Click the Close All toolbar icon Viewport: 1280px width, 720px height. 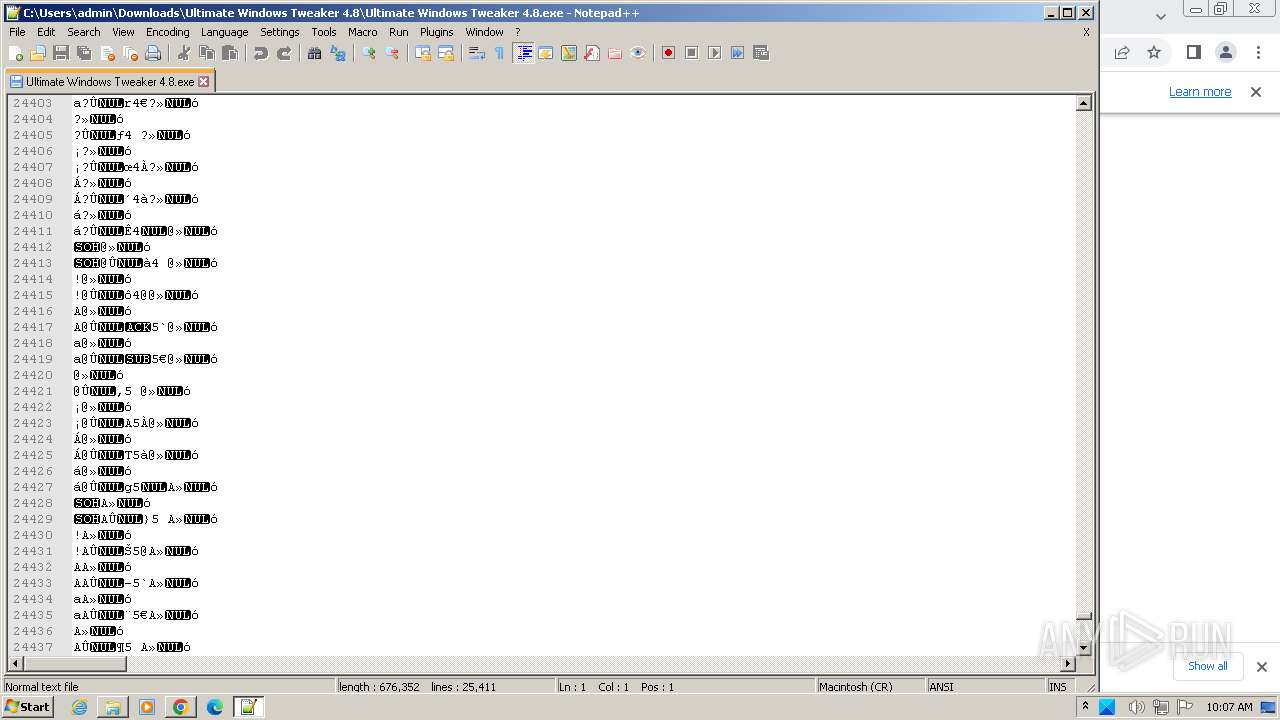pyautogui.click(x=130, y=53)
